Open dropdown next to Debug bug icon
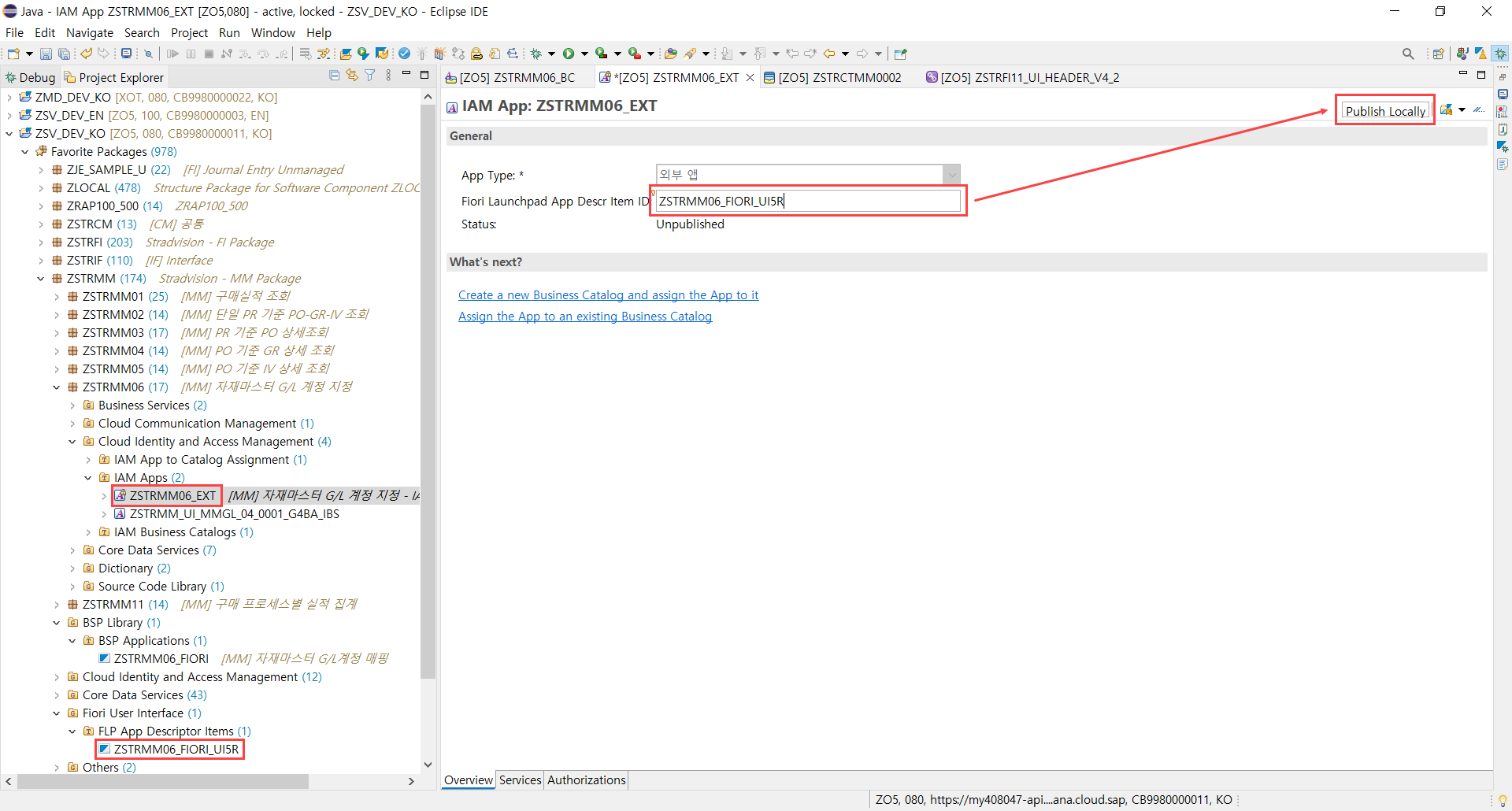 551,54
